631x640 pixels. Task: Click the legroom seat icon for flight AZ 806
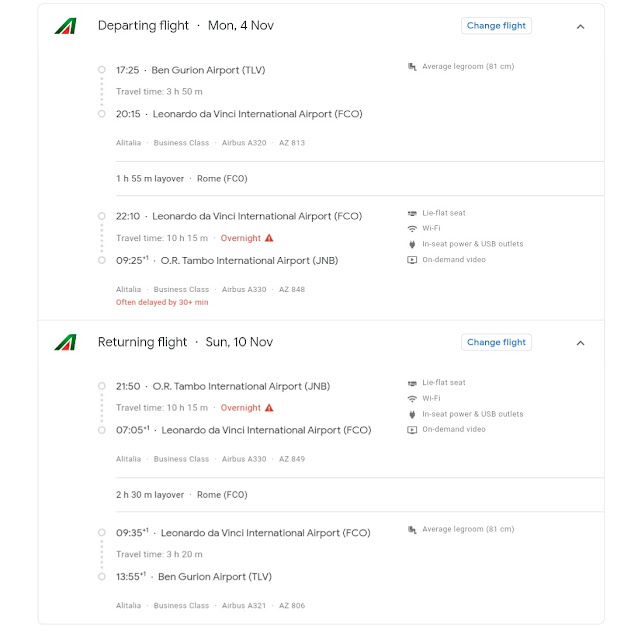pos(412,529)
